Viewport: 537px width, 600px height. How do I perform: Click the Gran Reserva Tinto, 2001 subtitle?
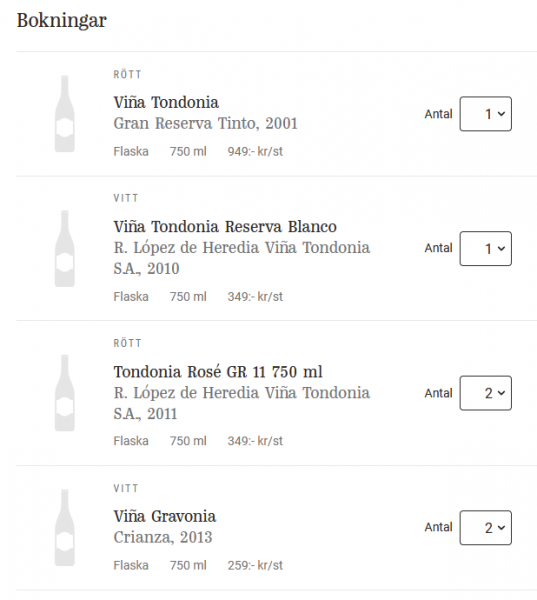point(206,123)
